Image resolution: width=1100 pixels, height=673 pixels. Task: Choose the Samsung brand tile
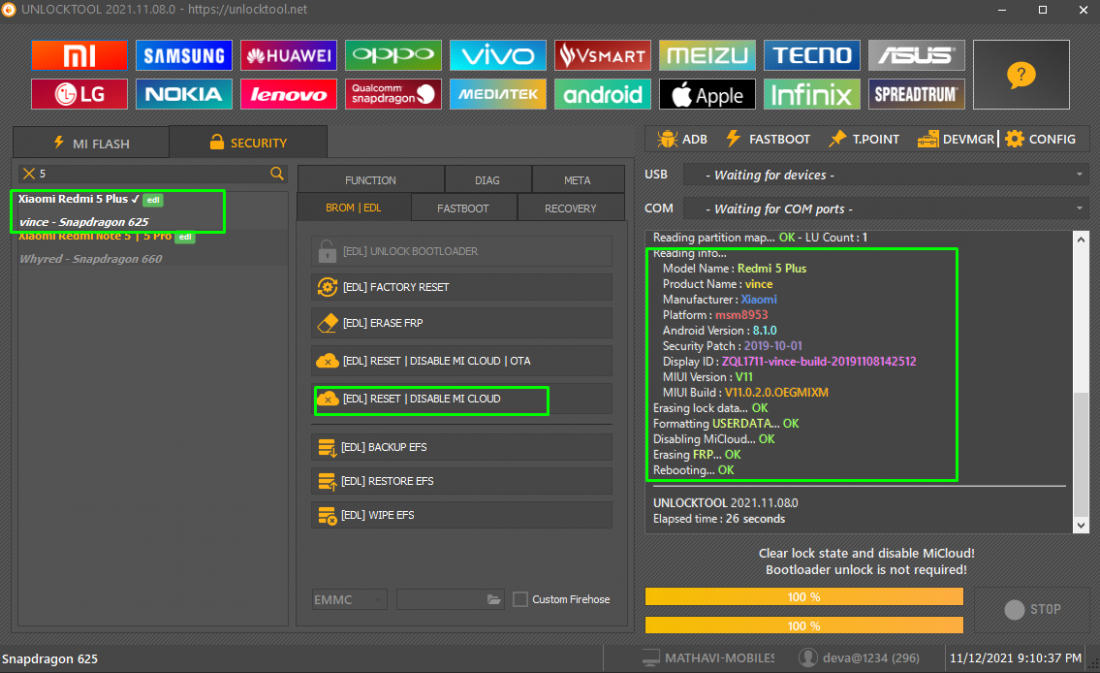click(184, 55)
